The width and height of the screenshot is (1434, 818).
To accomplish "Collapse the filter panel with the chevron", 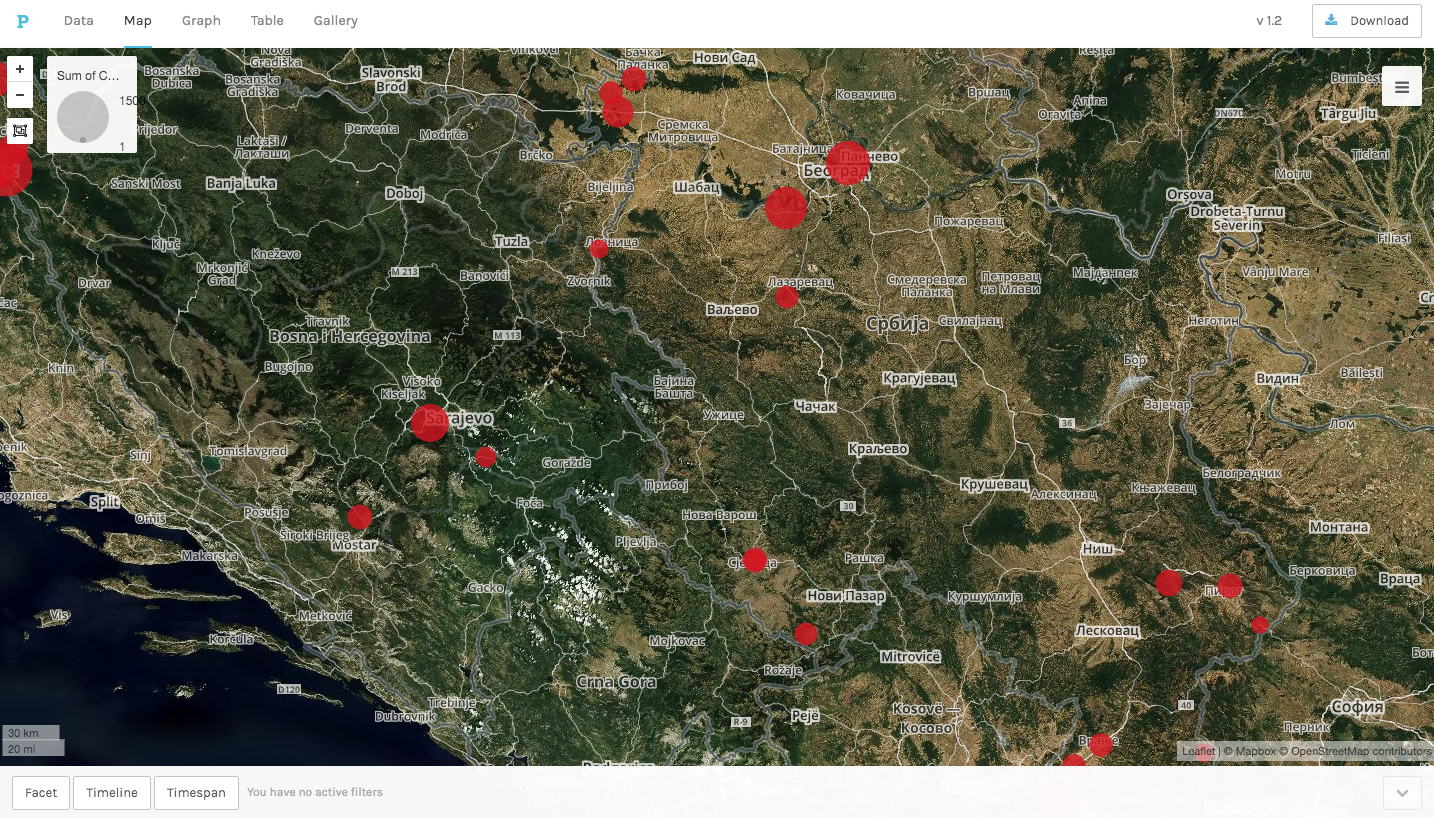I will [x=1402, y=793].
